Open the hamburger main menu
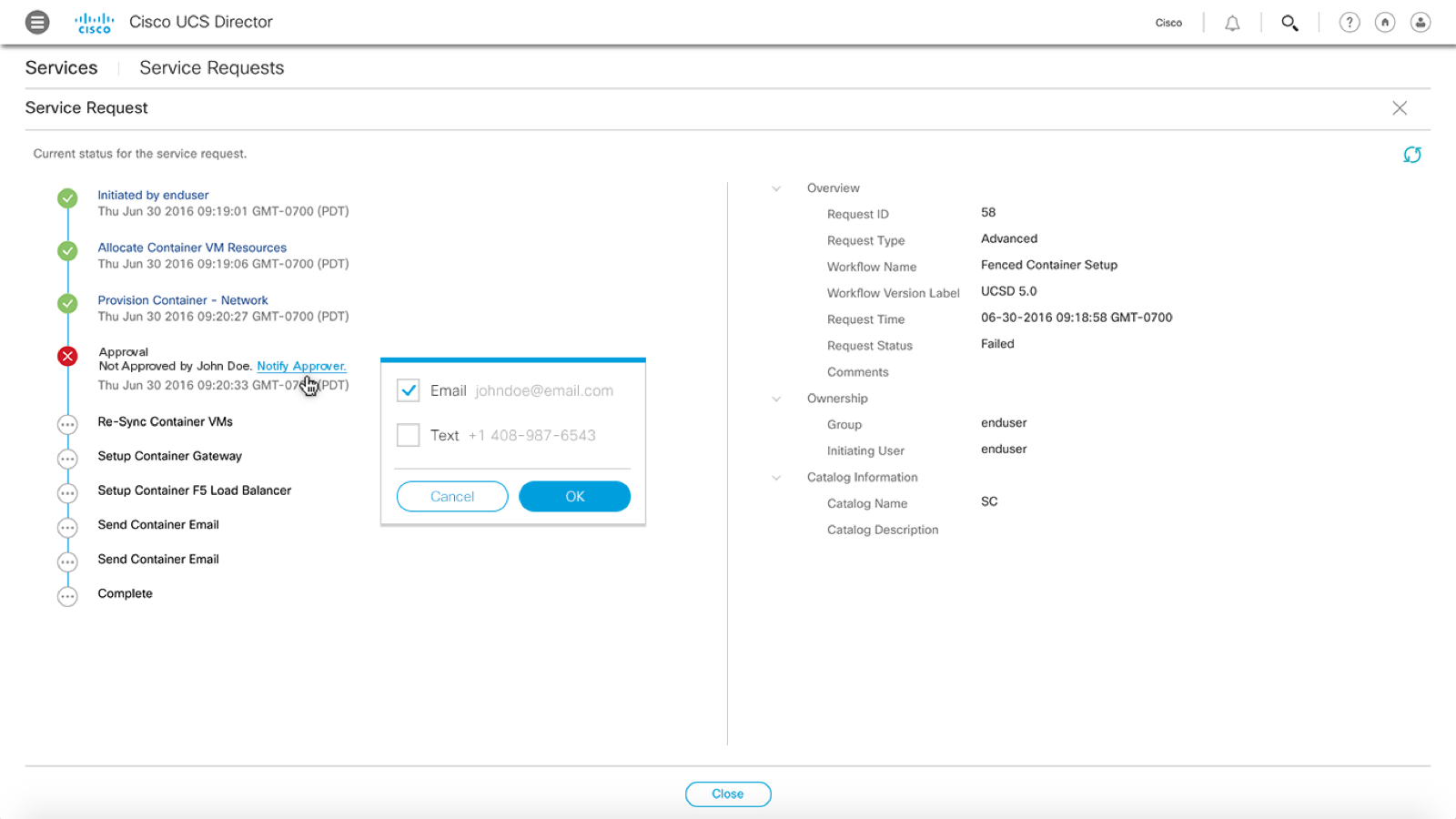Viewport: 1456px width, 819px height. [x=37, y=22]
